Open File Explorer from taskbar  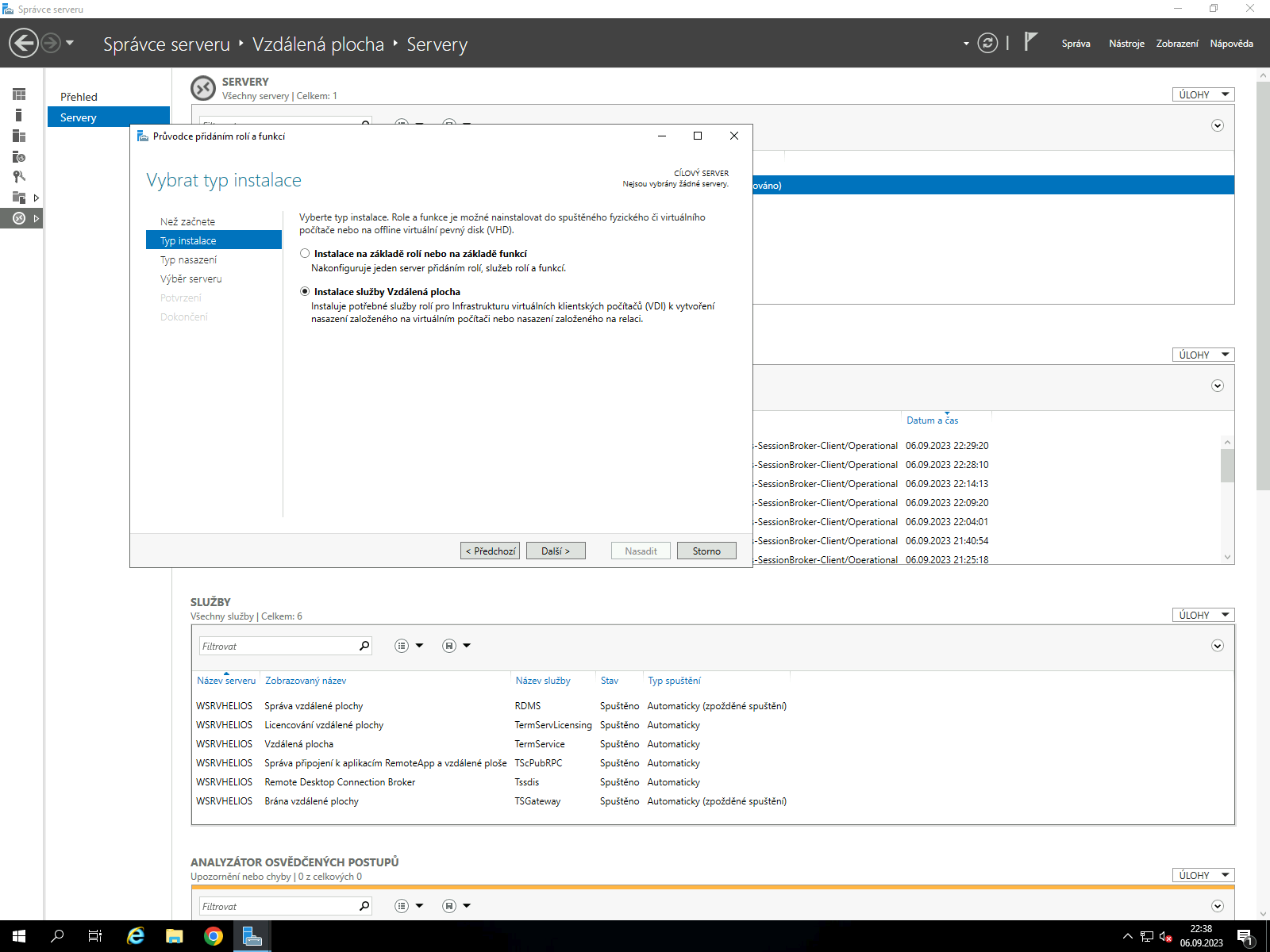click(174, 936)
